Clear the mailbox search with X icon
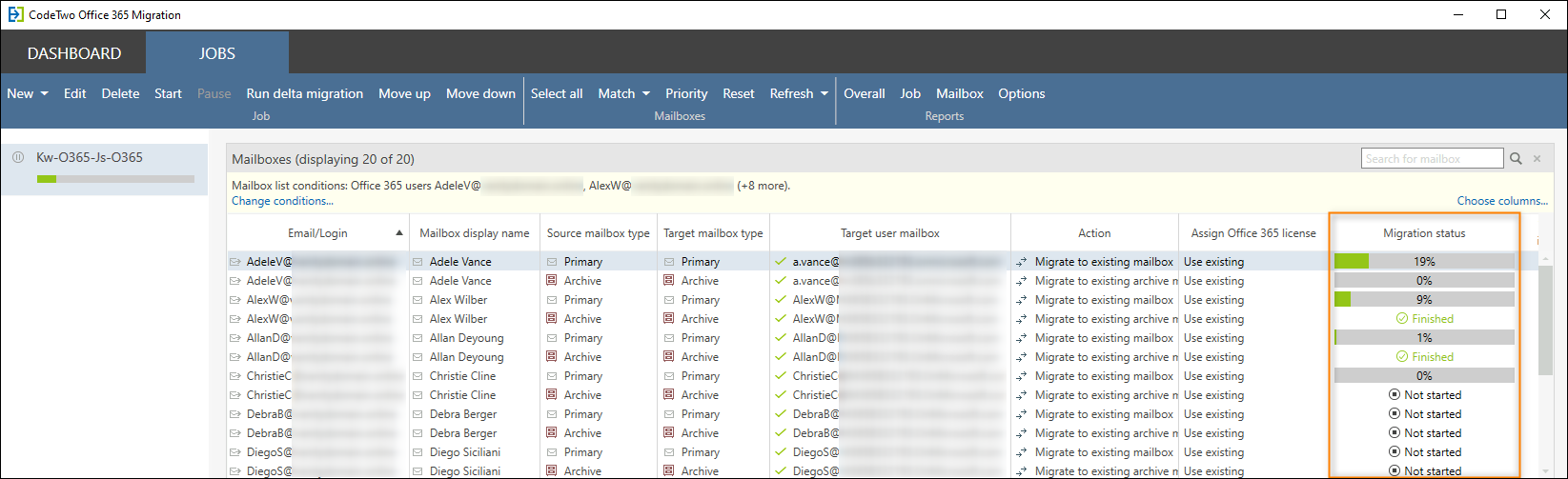This screenshot has height=479, width=1568. [1537, 159]
